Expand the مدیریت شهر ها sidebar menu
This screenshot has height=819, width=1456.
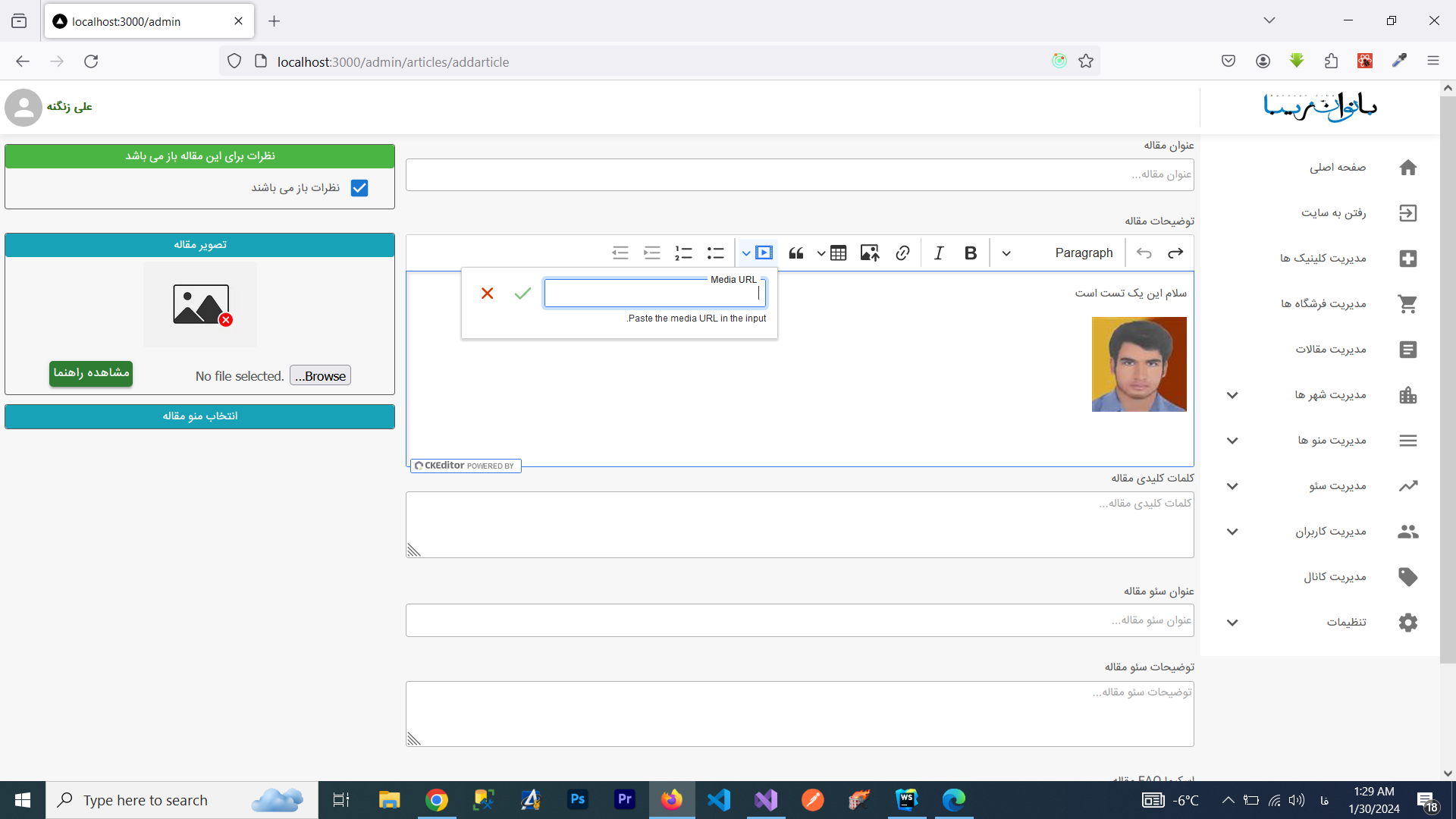1232,395
